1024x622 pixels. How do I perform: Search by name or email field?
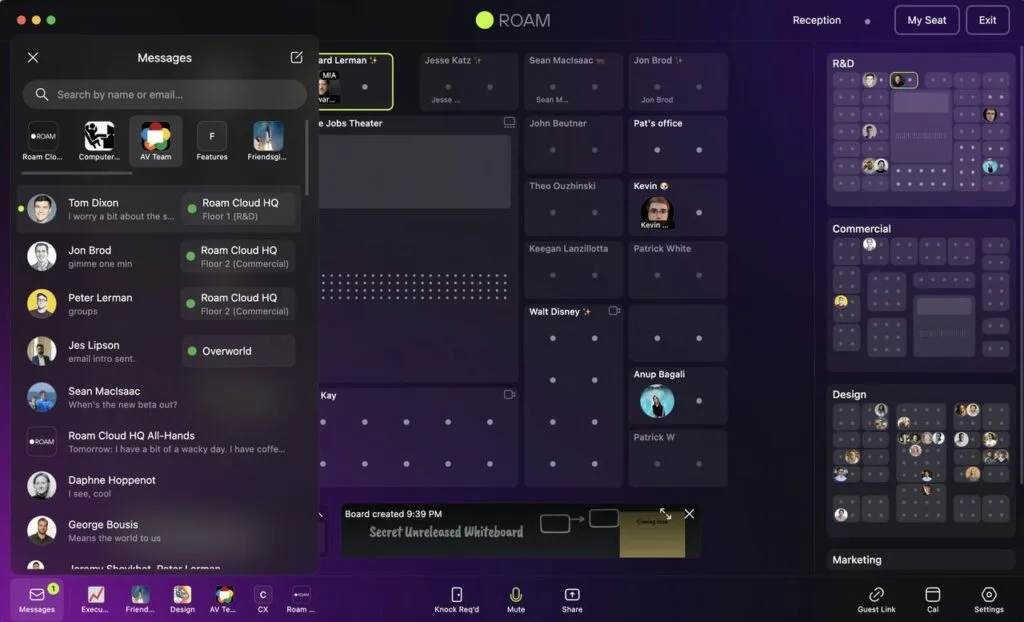pos(165,95)
